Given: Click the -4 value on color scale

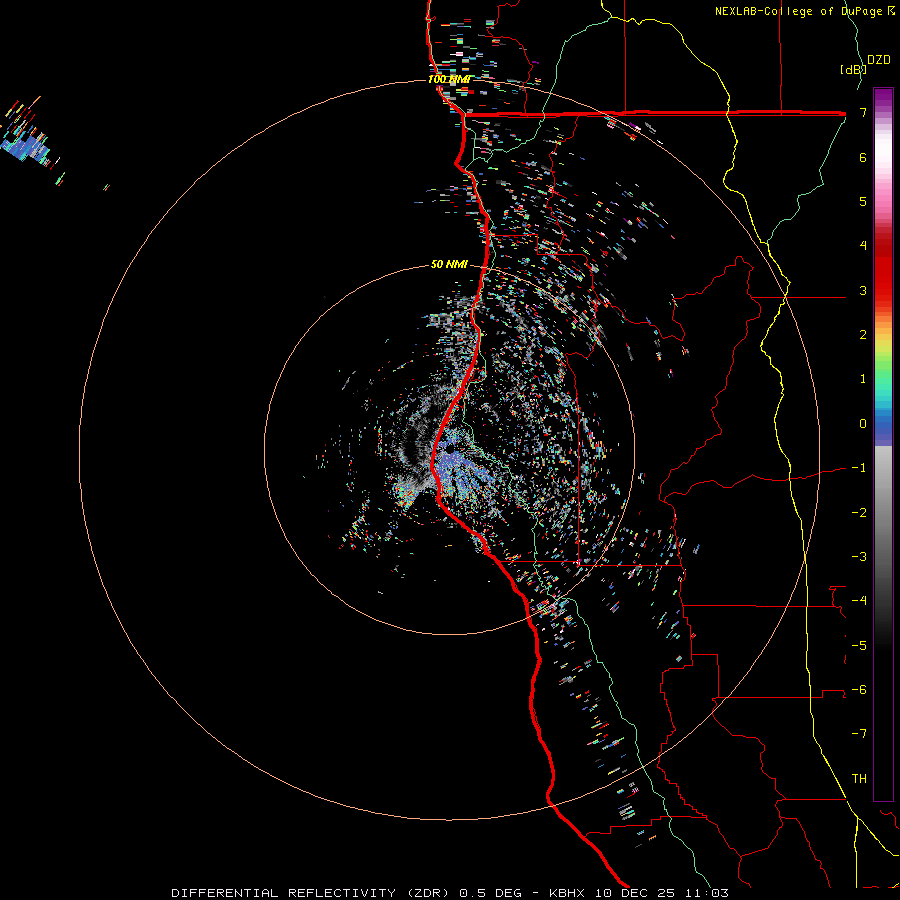Looking at the screenshot, I should [859, 601].
